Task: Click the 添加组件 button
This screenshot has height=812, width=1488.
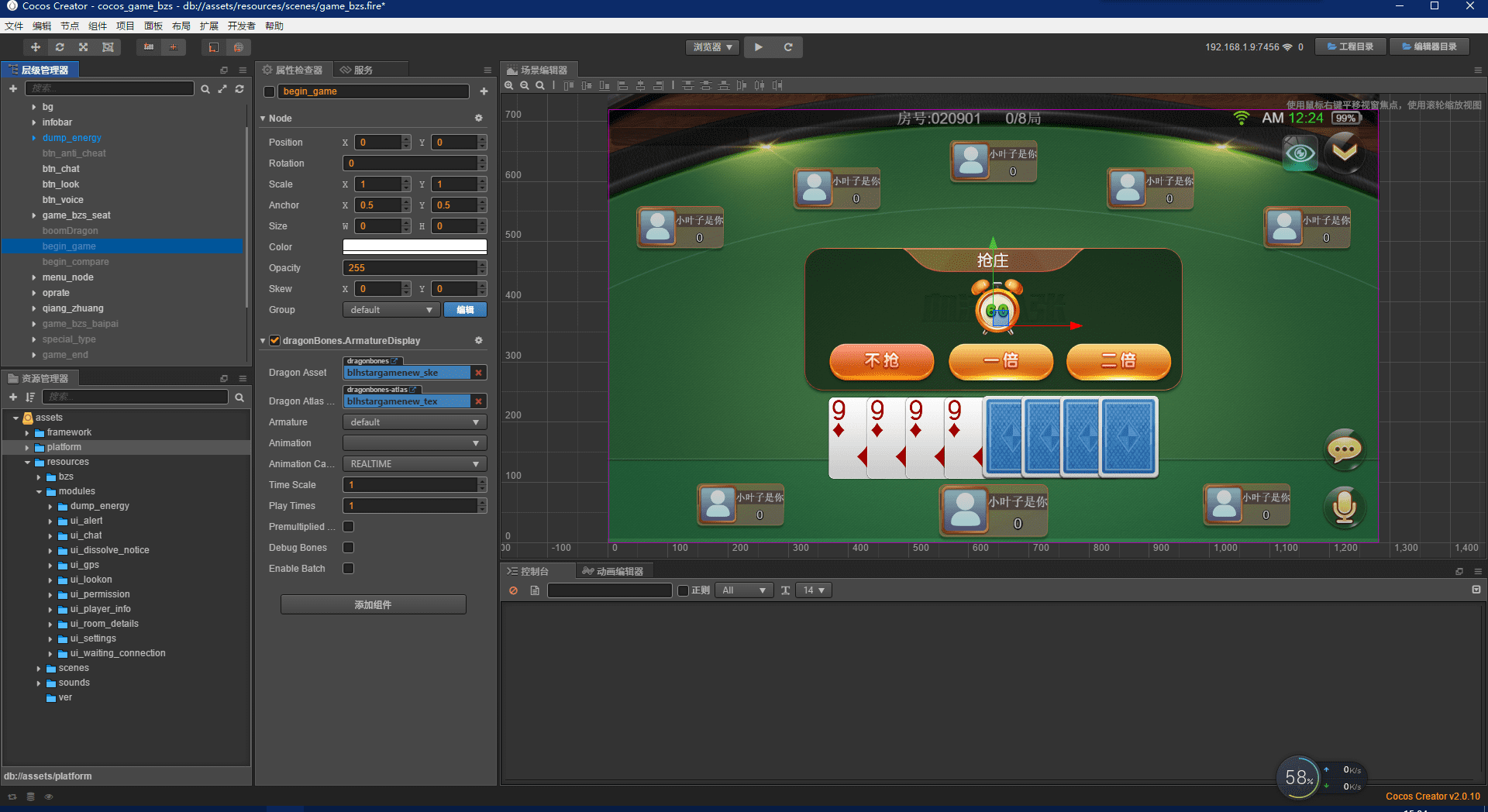Action: (x=374, y=604)
